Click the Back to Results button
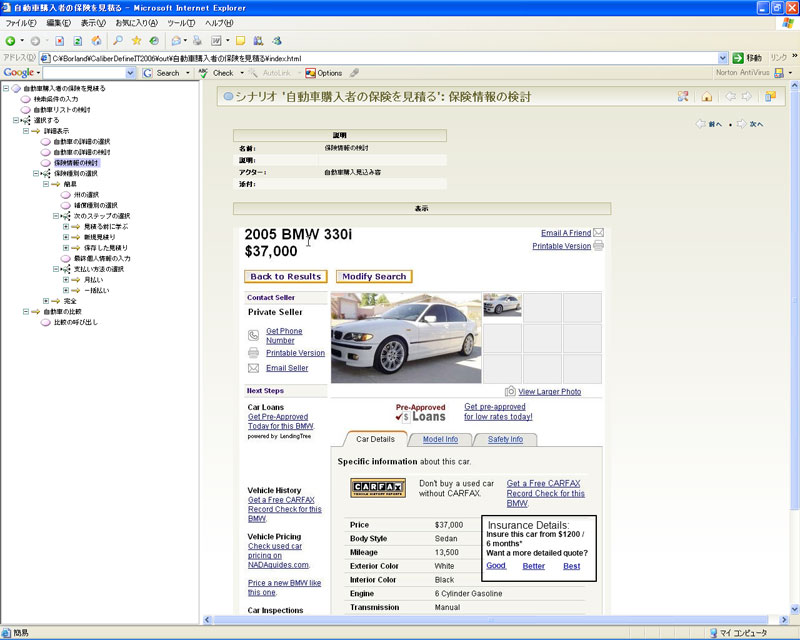Screen dimensions: 800x640 (x=286, y=276)
